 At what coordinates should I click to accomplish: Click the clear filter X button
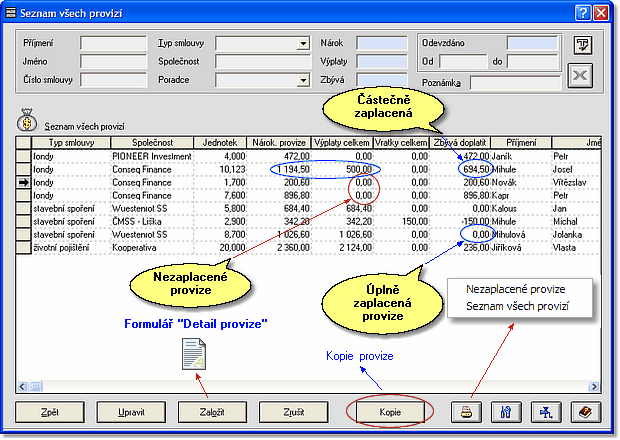coord(583,77)
